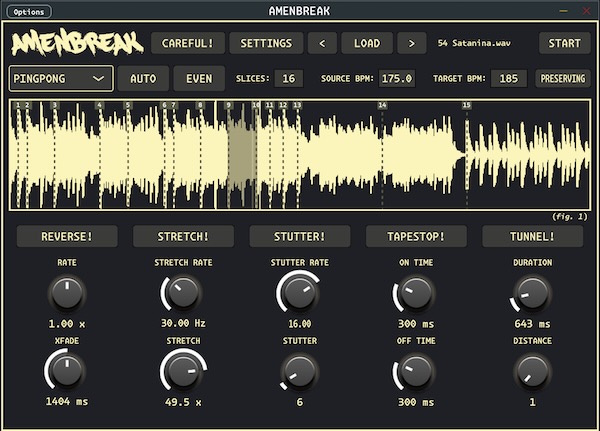Select slice marker 3 in waveform

coord(55,105)
